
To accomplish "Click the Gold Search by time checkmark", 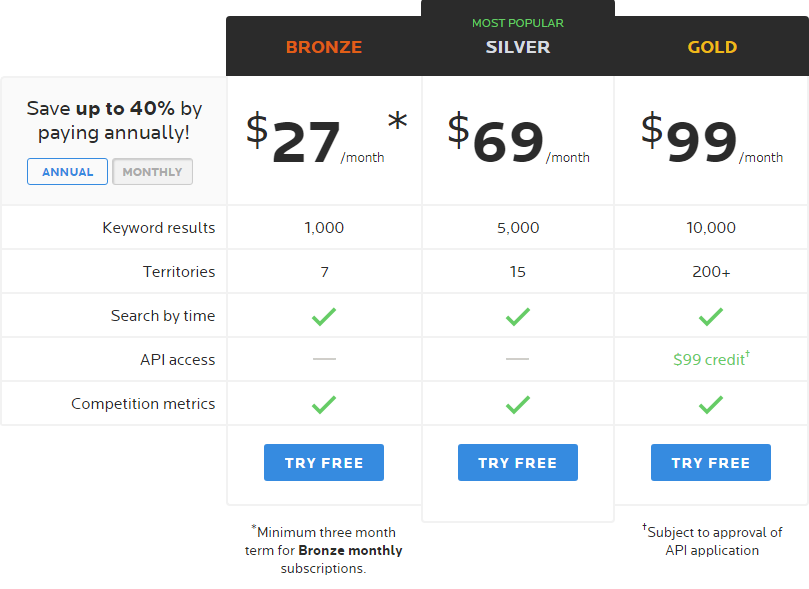I will pyautogui.click(x=711, y=316).
